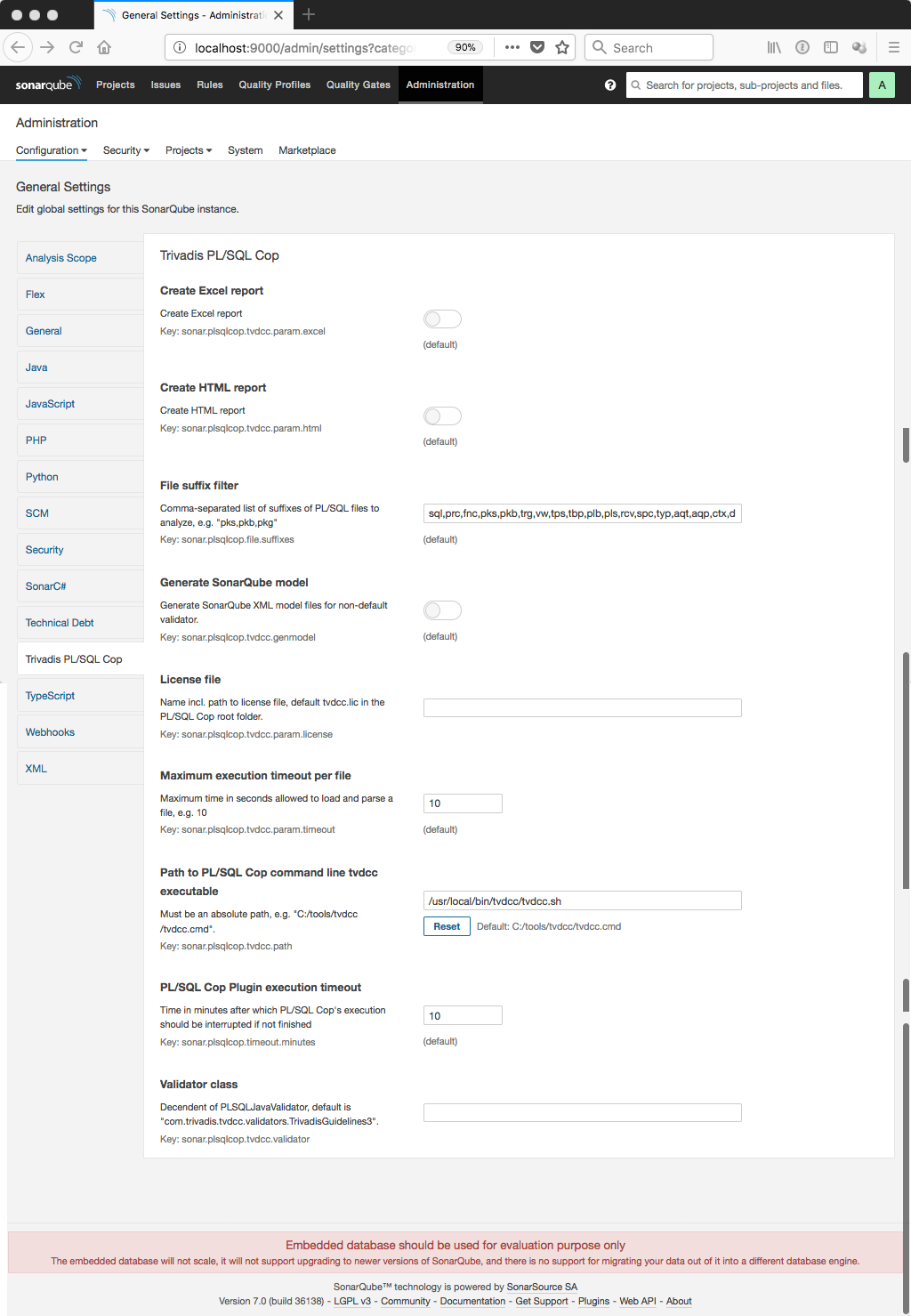The image size is (911, 1316).
Task: Open the SonarSource SA footer link
Action: [x=542, y=1287]
